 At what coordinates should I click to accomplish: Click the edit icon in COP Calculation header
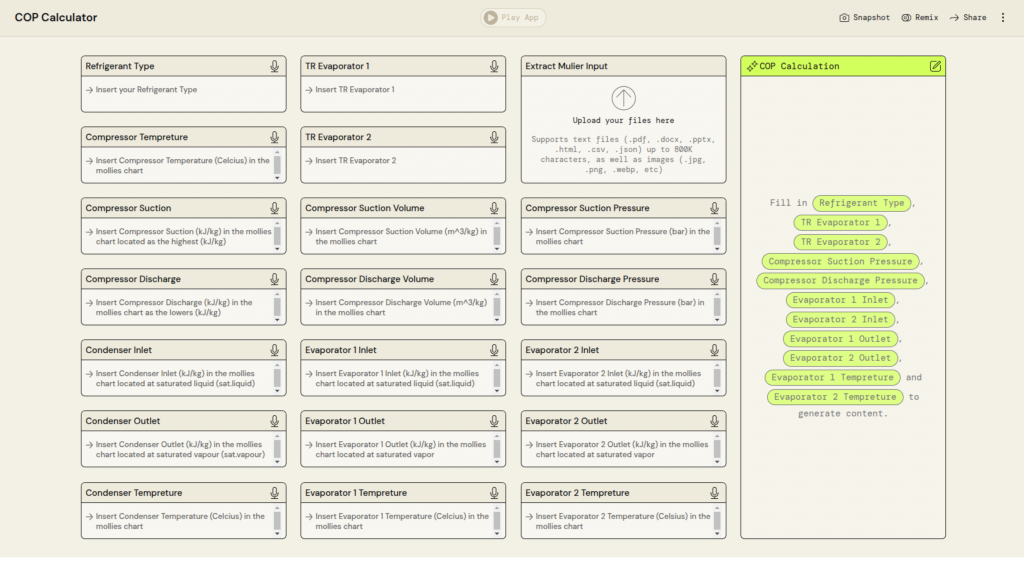coord(935,66)
